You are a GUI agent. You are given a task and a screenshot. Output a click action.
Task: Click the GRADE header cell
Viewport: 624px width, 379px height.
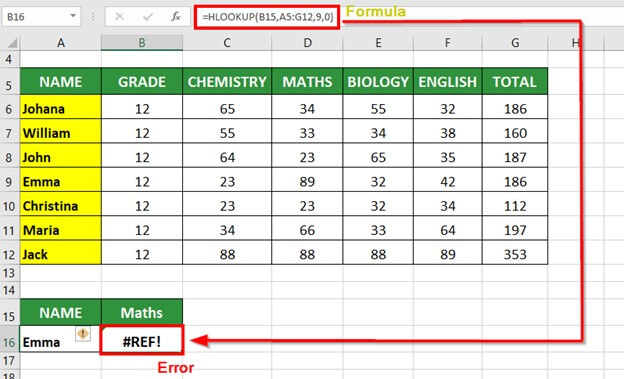(142, 82)
